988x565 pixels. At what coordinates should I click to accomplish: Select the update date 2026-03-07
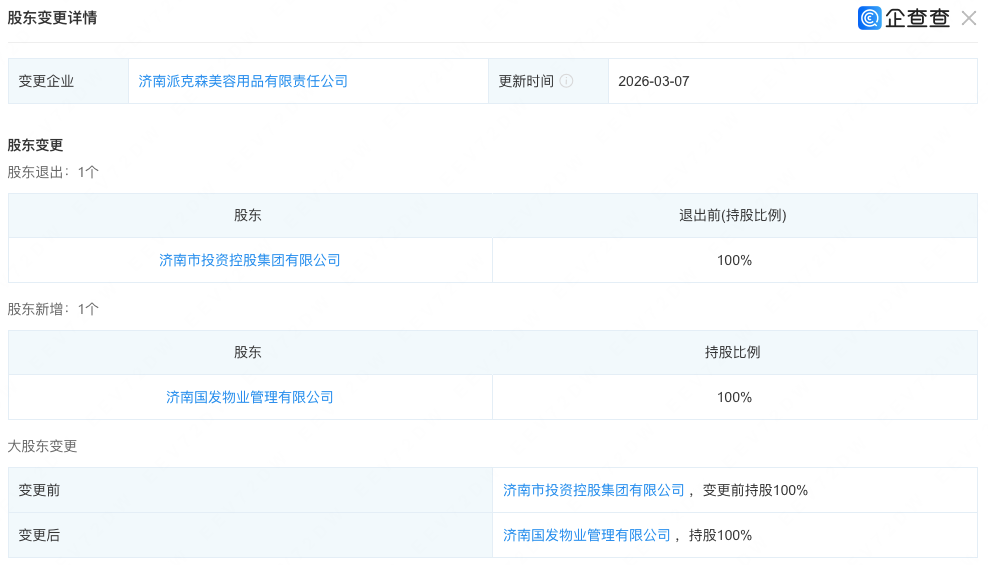(x=654, y=81)
